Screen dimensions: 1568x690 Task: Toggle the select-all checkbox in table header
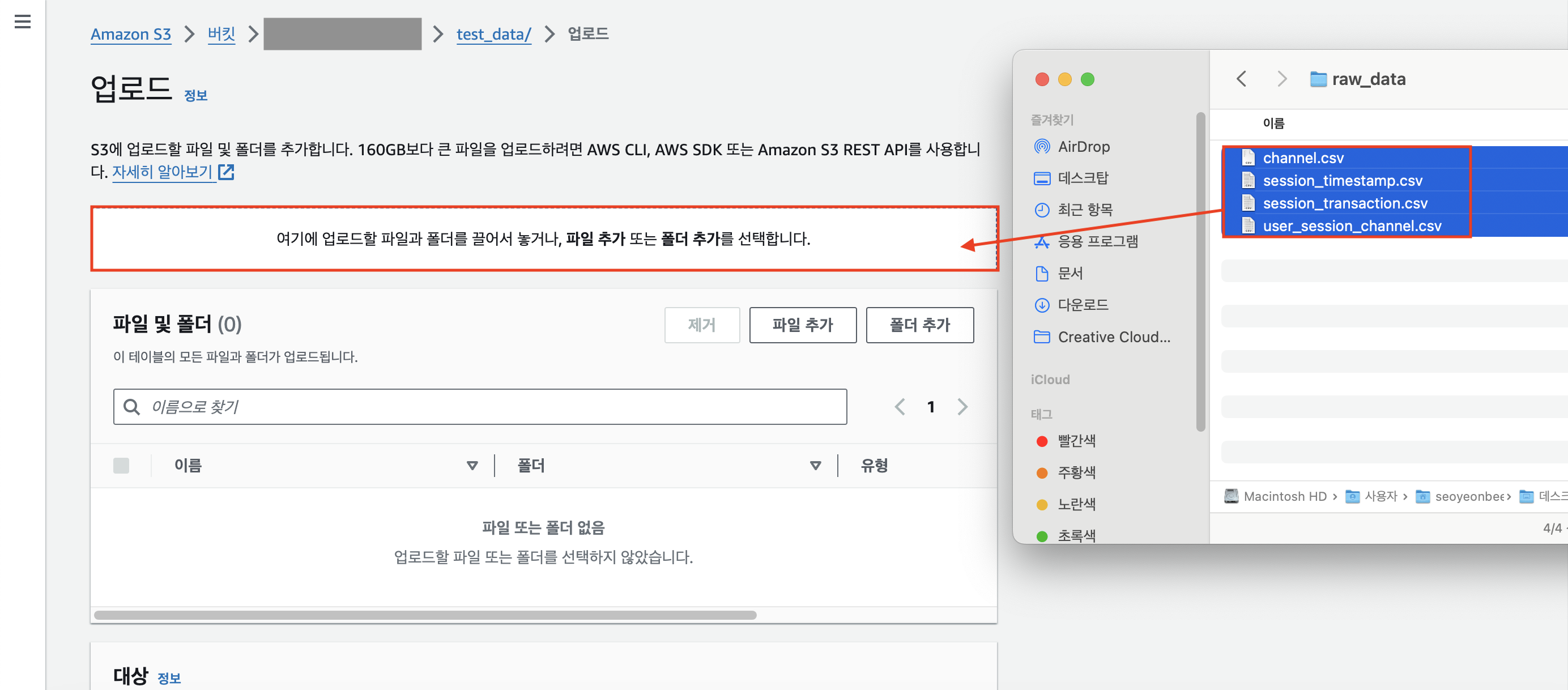pos(121,466)
